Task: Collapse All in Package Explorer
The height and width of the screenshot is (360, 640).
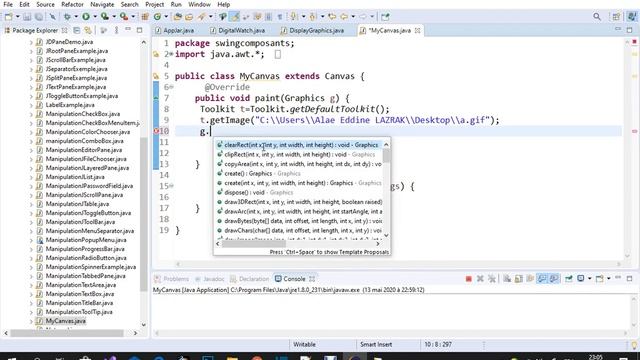Action: (76, 31)
